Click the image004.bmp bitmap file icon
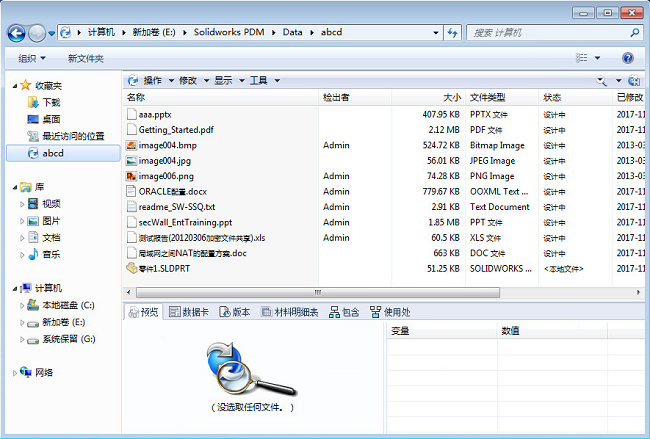 pos(131,146)
